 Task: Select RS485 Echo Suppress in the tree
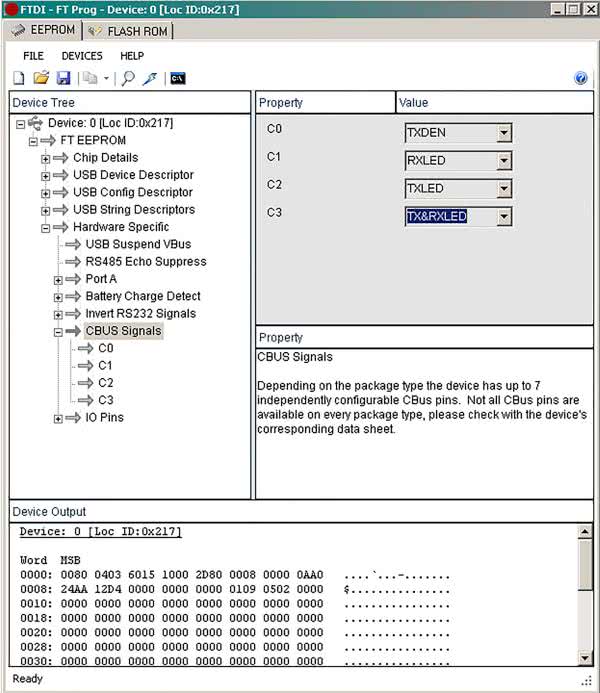click(x=145, y=262)
